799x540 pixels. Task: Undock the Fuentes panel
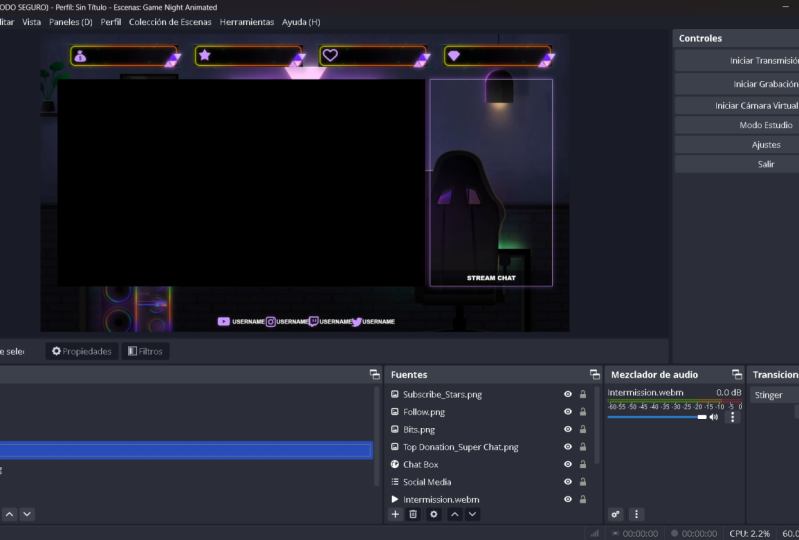pyautogui.click(x=595, y=374)
